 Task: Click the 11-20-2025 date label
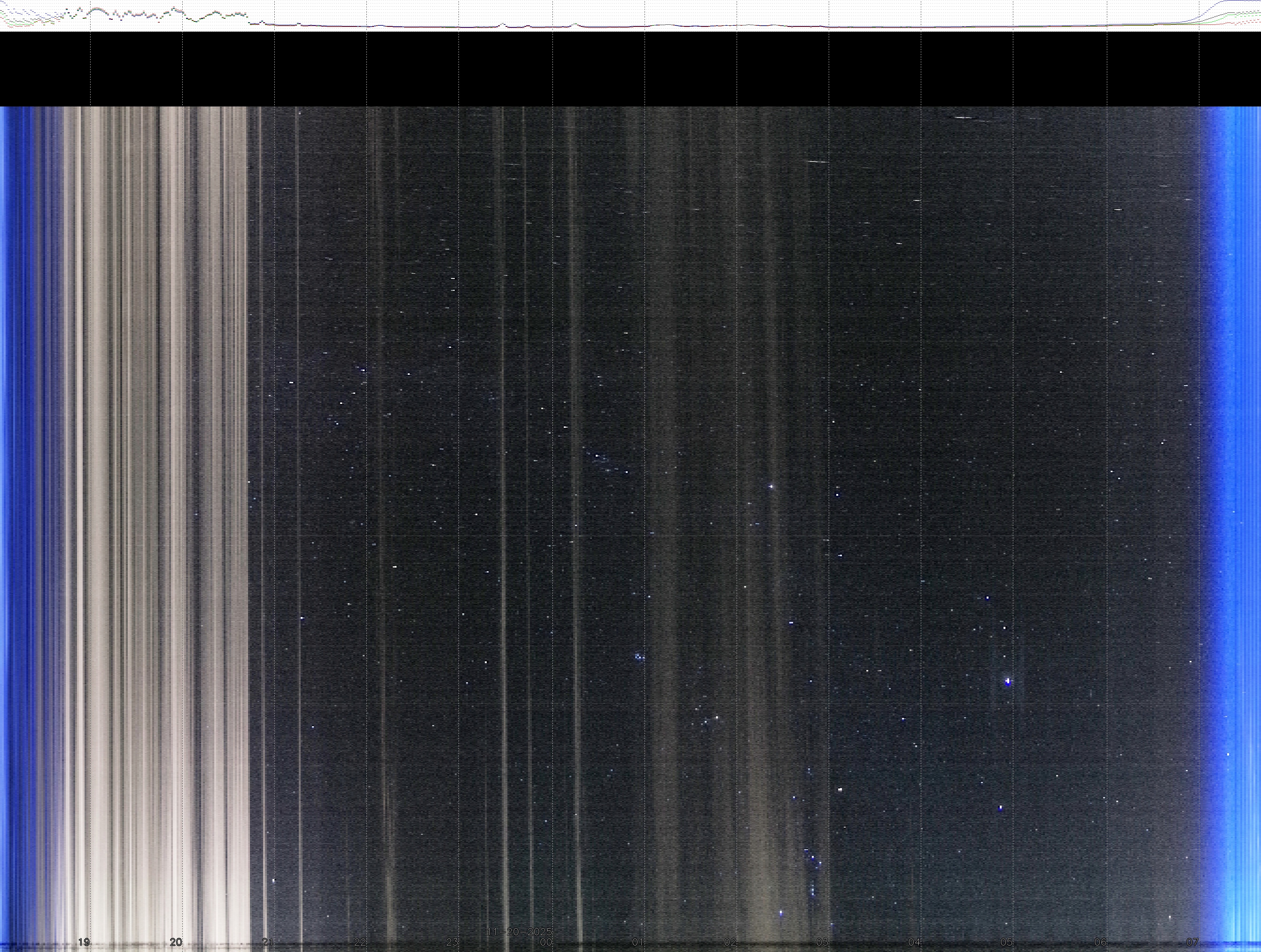[x=519, y=931]
